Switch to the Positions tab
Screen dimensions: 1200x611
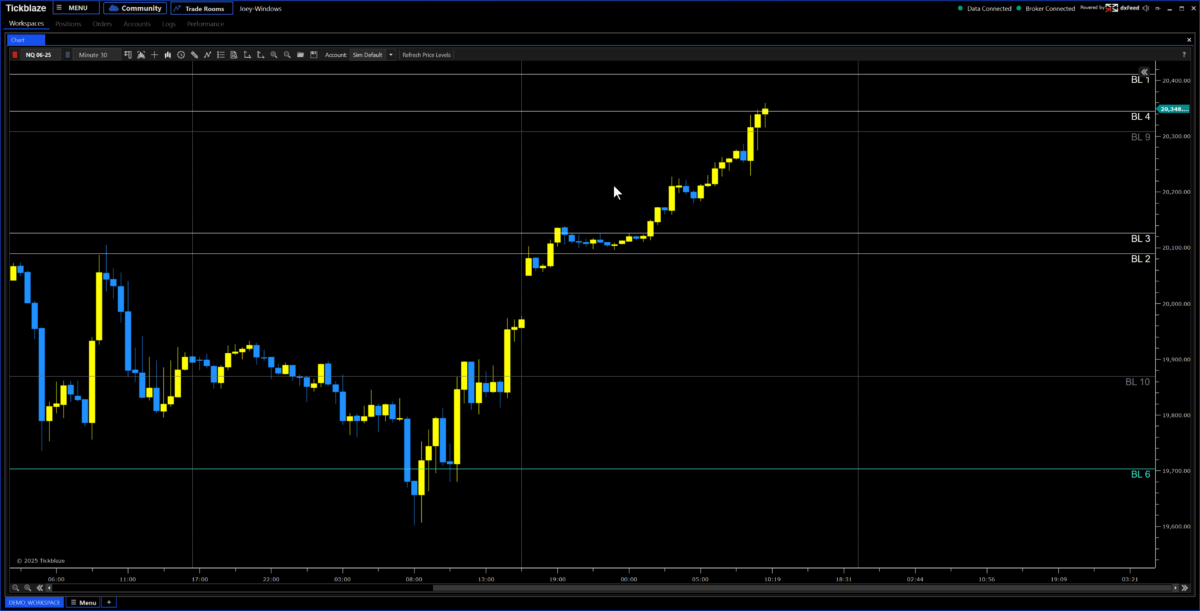(69, 23)
